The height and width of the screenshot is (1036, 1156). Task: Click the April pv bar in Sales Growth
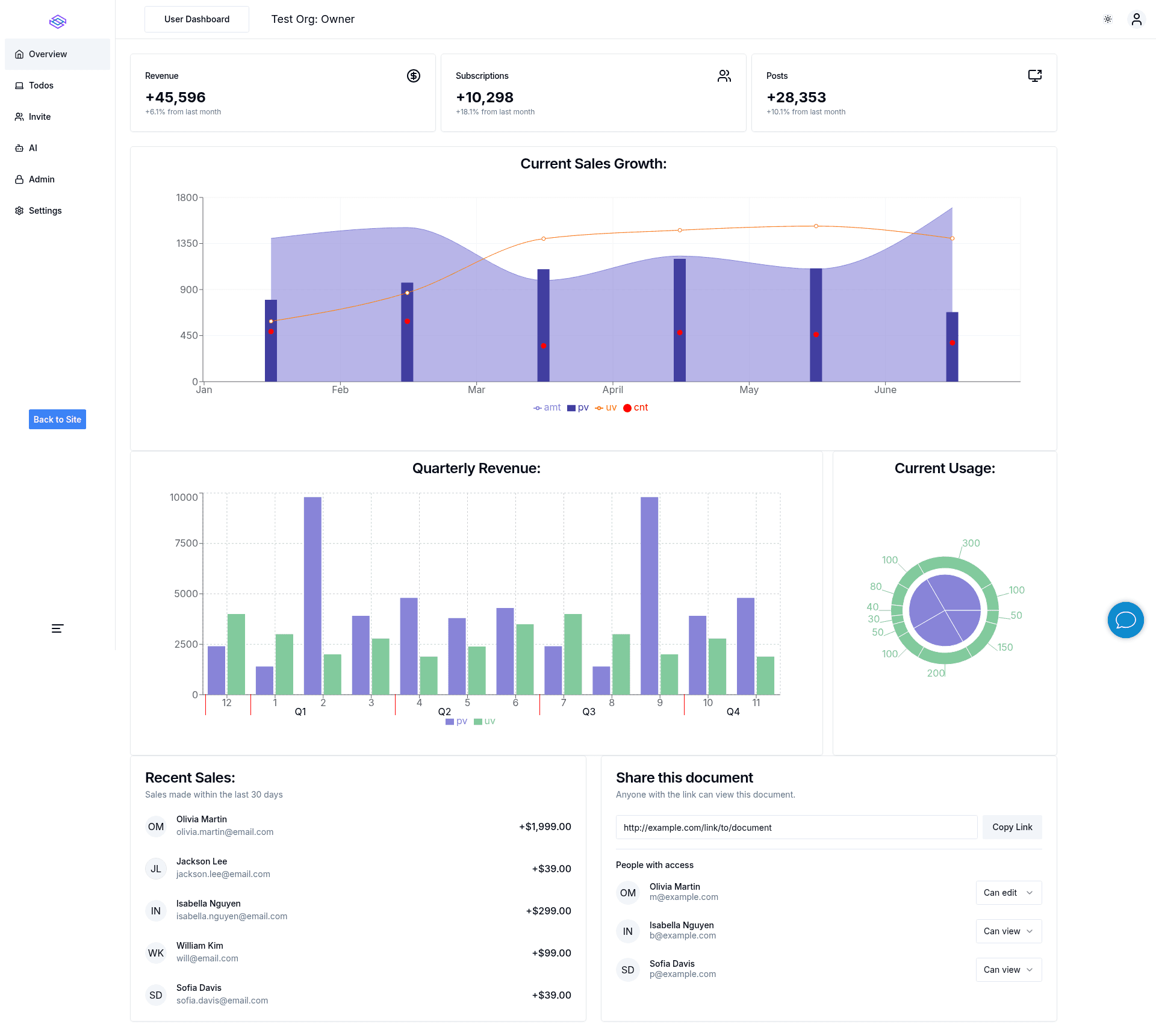pos(680,320)
